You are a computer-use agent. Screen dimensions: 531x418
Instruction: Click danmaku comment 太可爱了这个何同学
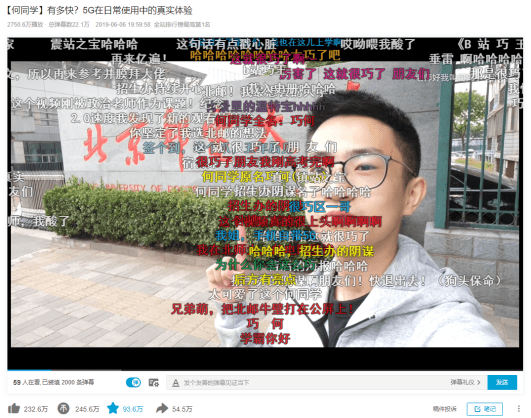[265, 294]
